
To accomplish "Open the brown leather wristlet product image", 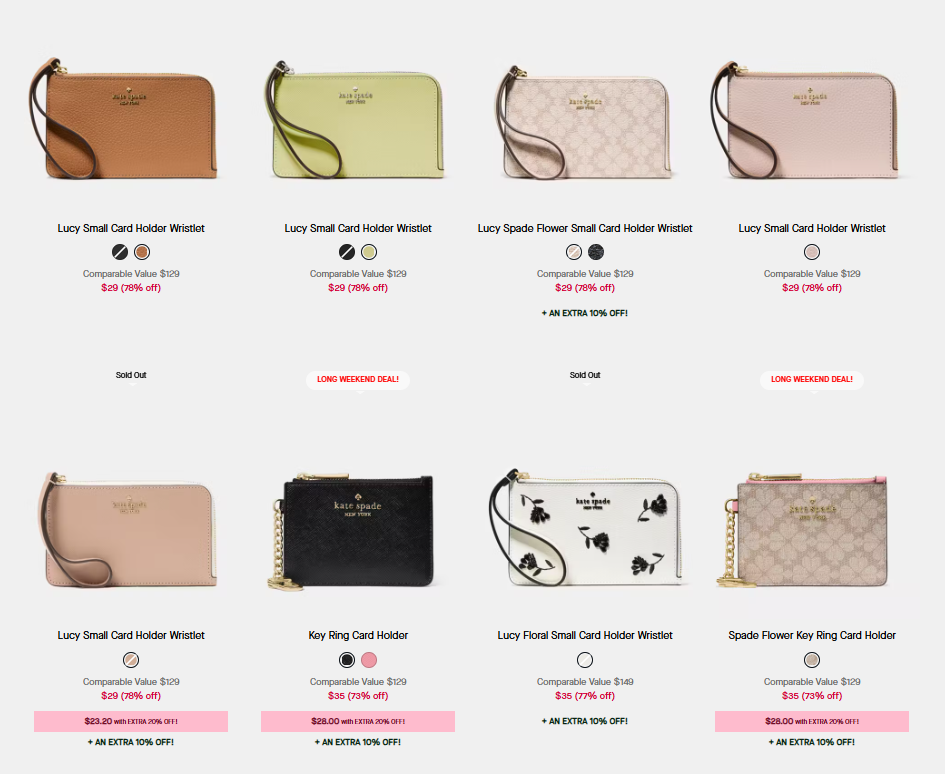I will click(124, 119).
